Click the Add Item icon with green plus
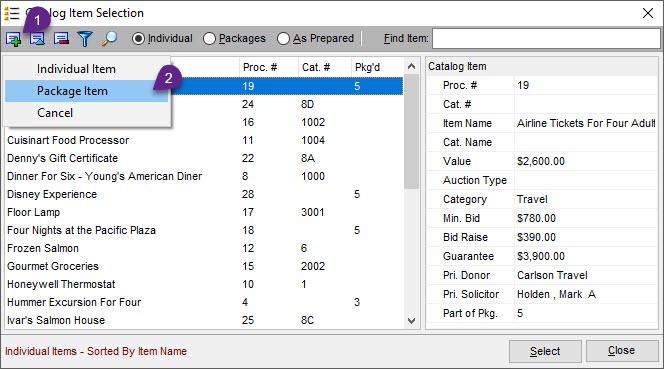The height and width of the screenshot is (369, 664). click(13, 39)
